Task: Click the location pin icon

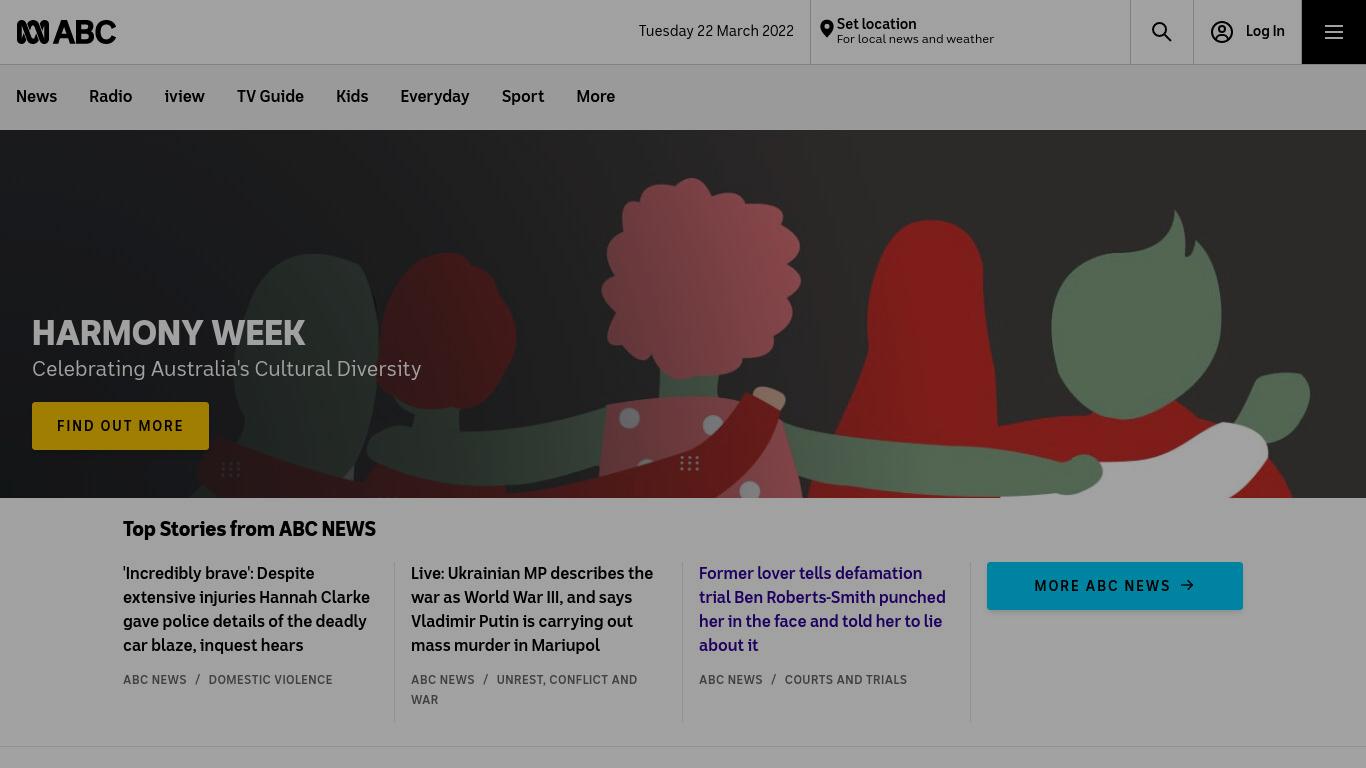Action: point(826,30)
